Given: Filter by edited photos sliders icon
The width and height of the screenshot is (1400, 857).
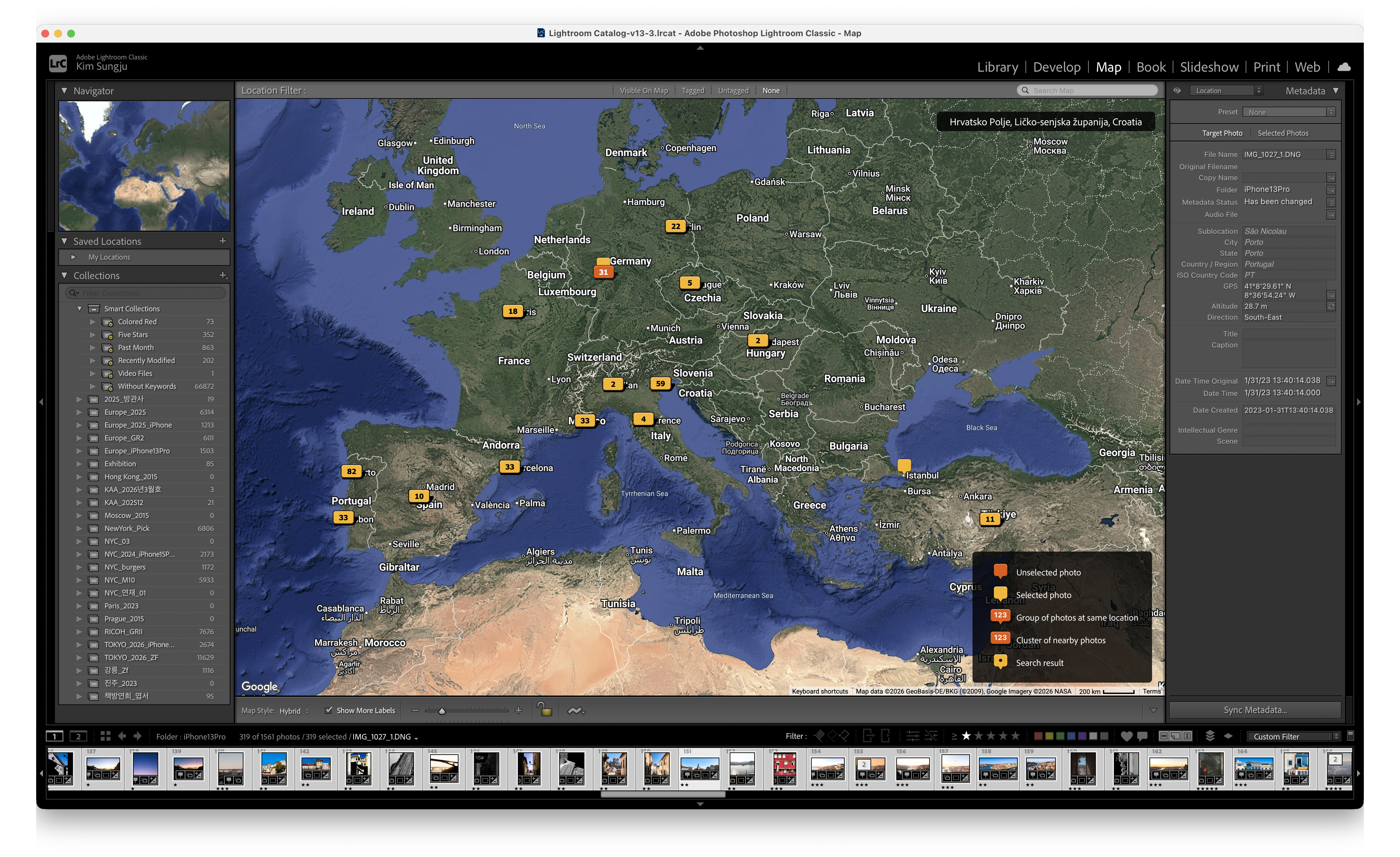Looking at the screenshot, I should [x=912, y=736].
